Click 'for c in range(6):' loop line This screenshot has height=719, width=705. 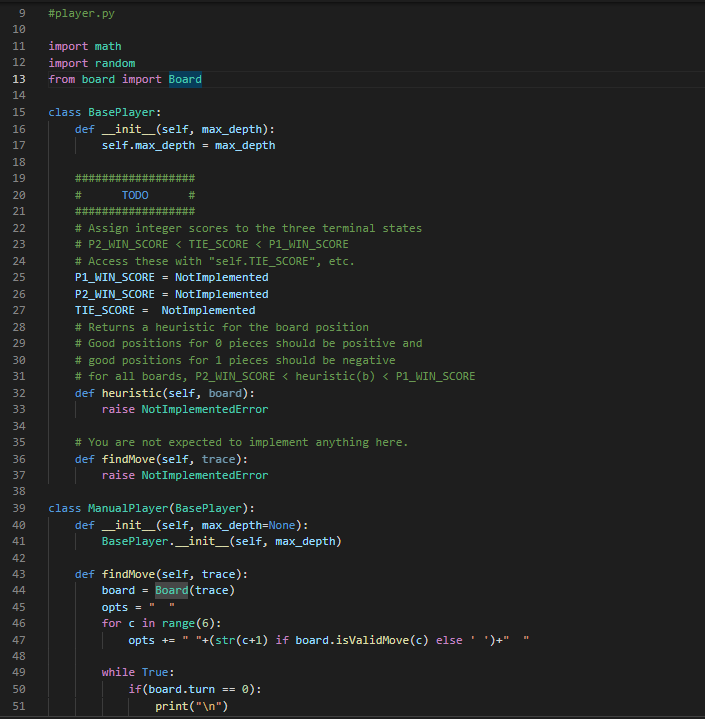161,624
